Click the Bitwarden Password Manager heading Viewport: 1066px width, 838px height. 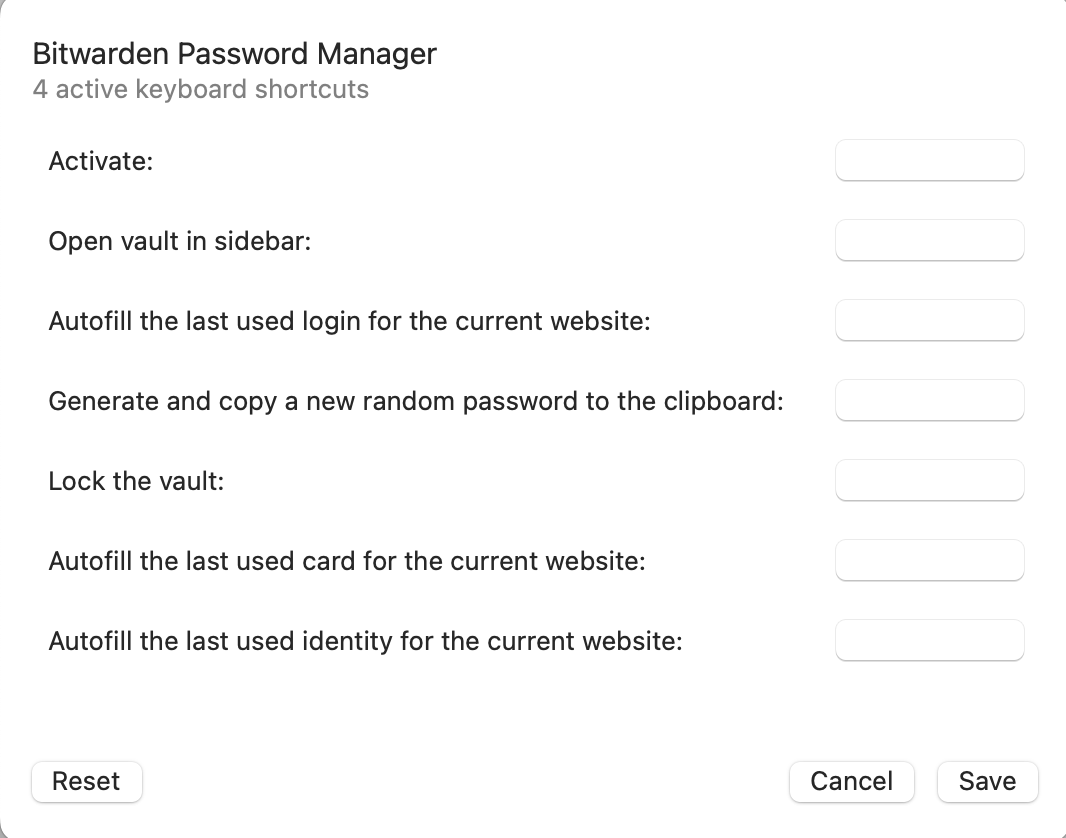coord(234,54)
